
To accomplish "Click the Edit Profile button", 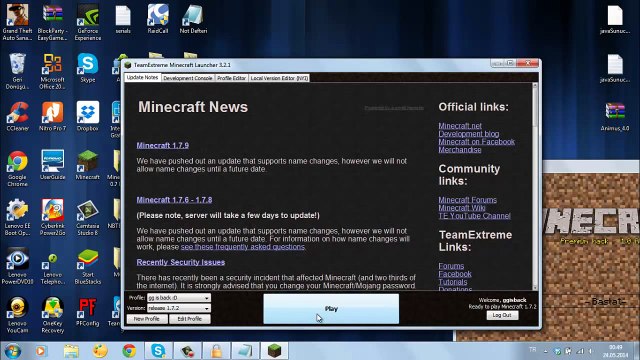I will point(190,319).
